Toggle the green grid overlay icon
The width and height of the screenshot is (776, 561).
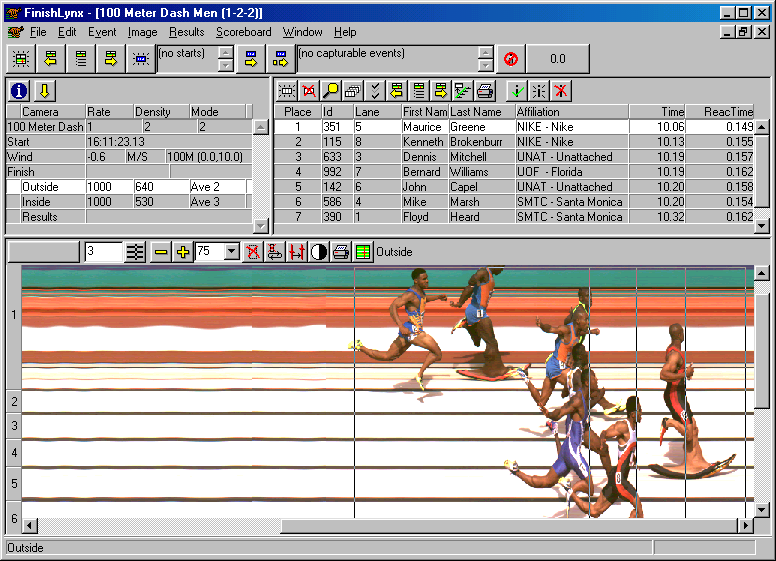[x=363, y=252]
